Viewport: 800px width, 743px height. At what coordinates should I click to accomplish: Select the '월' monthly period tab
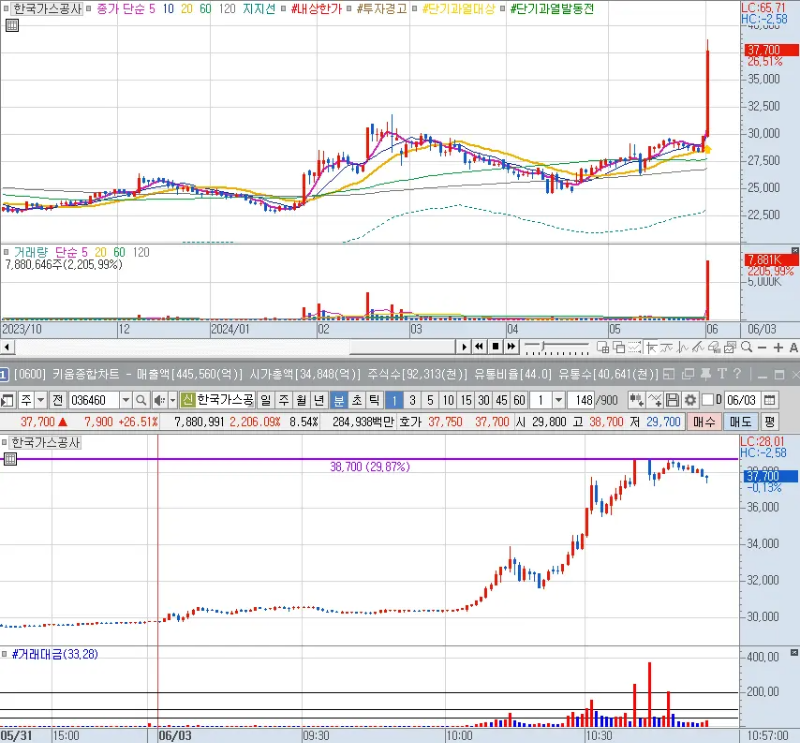click(302, 400)
